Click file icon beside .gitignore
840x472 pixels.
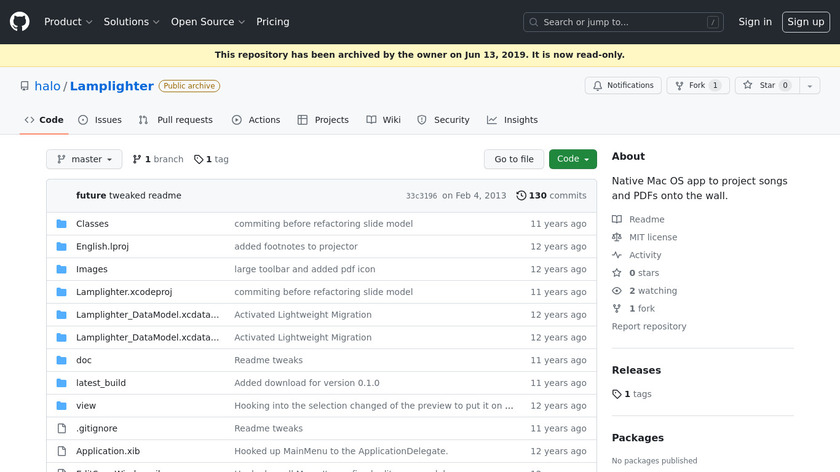point(62,428)
